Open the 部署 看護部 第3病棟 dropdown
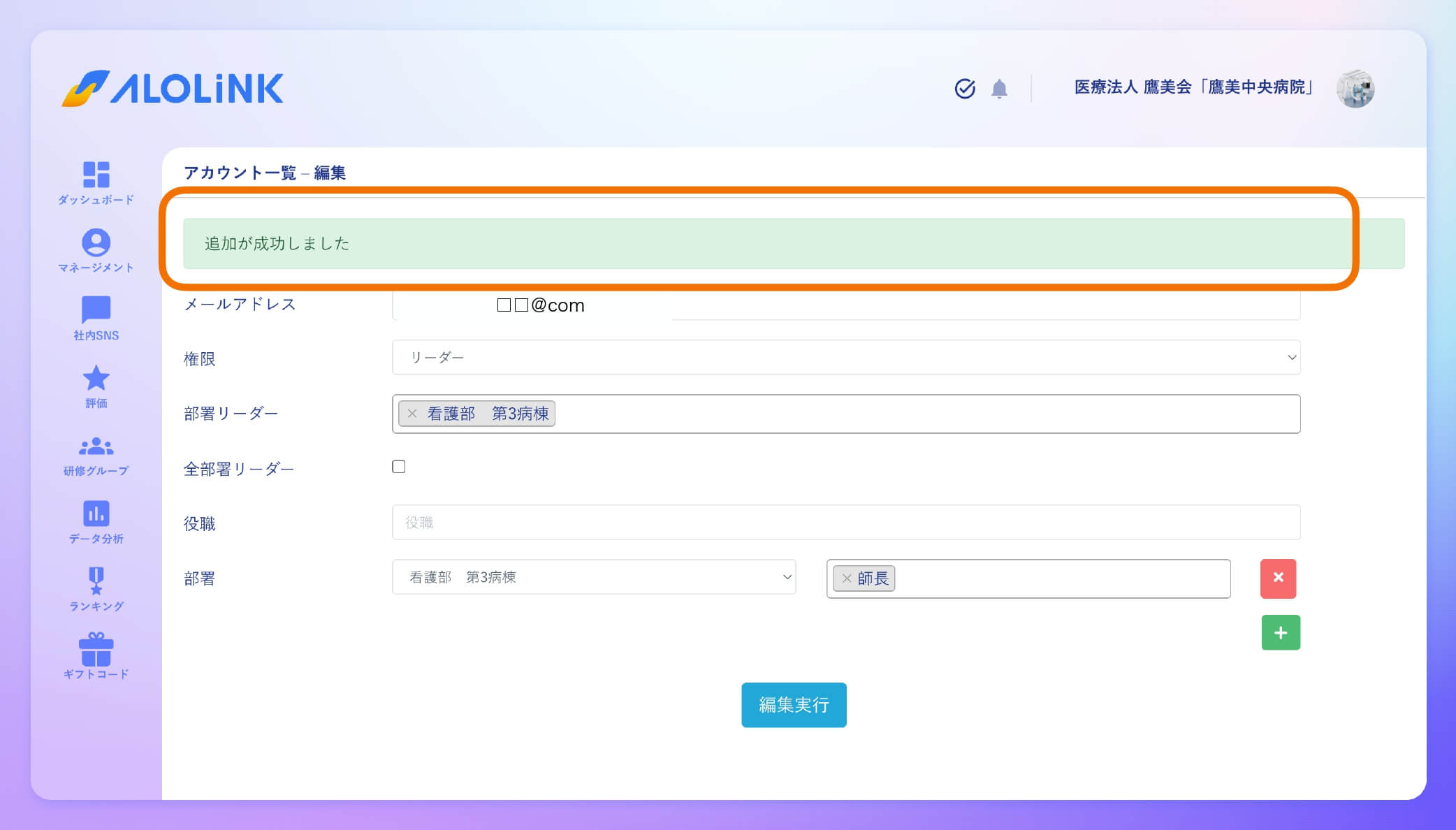The width and height of the screenshot is (1456, 830). tap(594, 577)
